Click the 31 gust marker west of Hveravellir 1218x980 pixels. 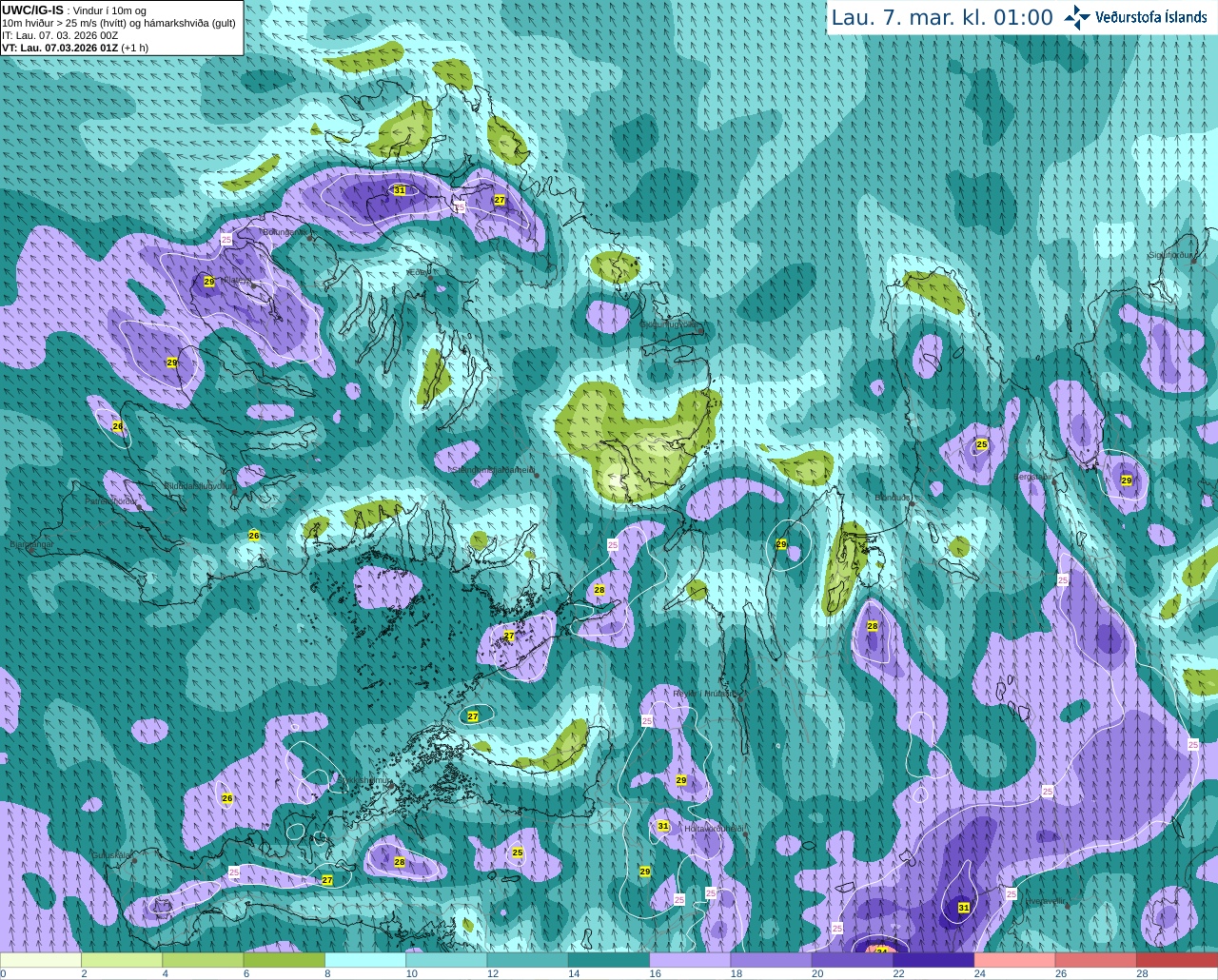964,908
